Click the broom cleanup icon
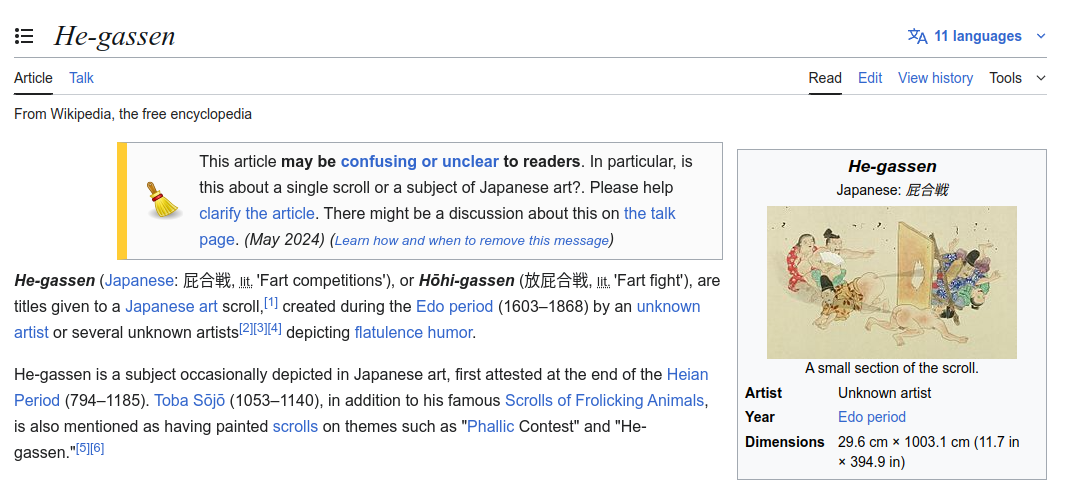Screen dimensions: 1065x480 pos(163,200)
